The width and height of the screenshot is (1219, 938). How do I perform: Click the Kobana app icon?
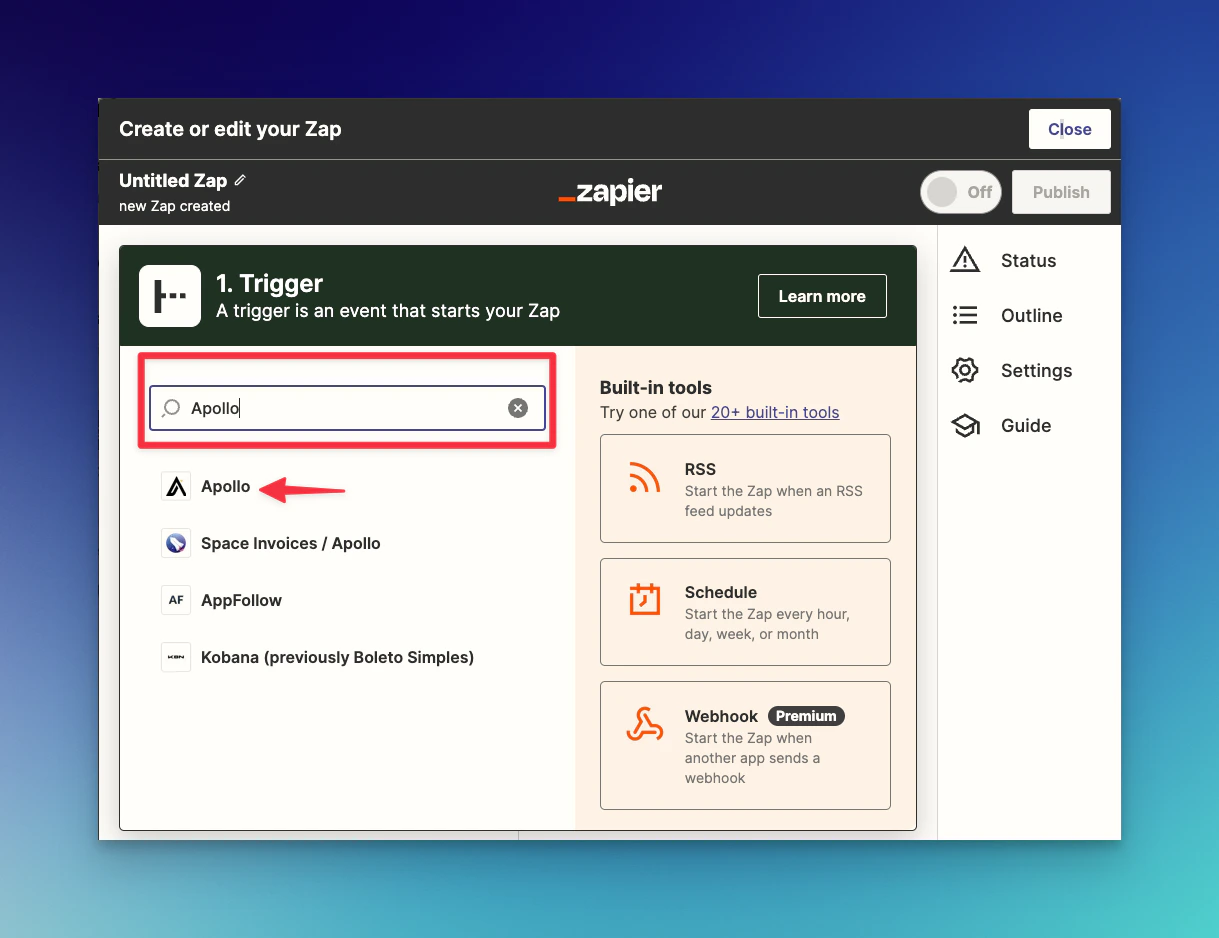(x=176, y=658)
